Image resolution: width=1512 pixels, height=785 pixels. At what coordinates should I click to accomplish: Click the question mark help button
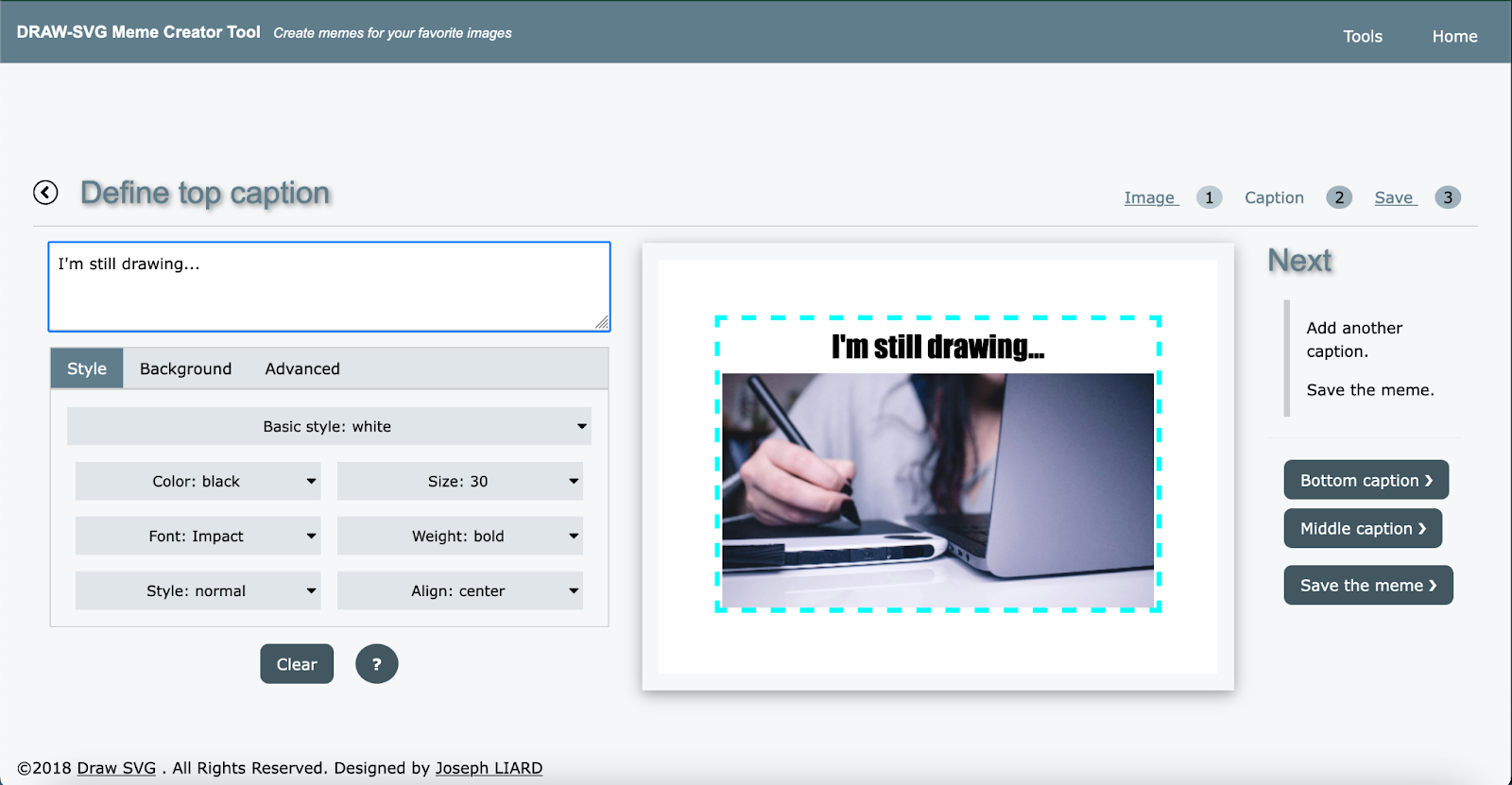coord(376,664)
